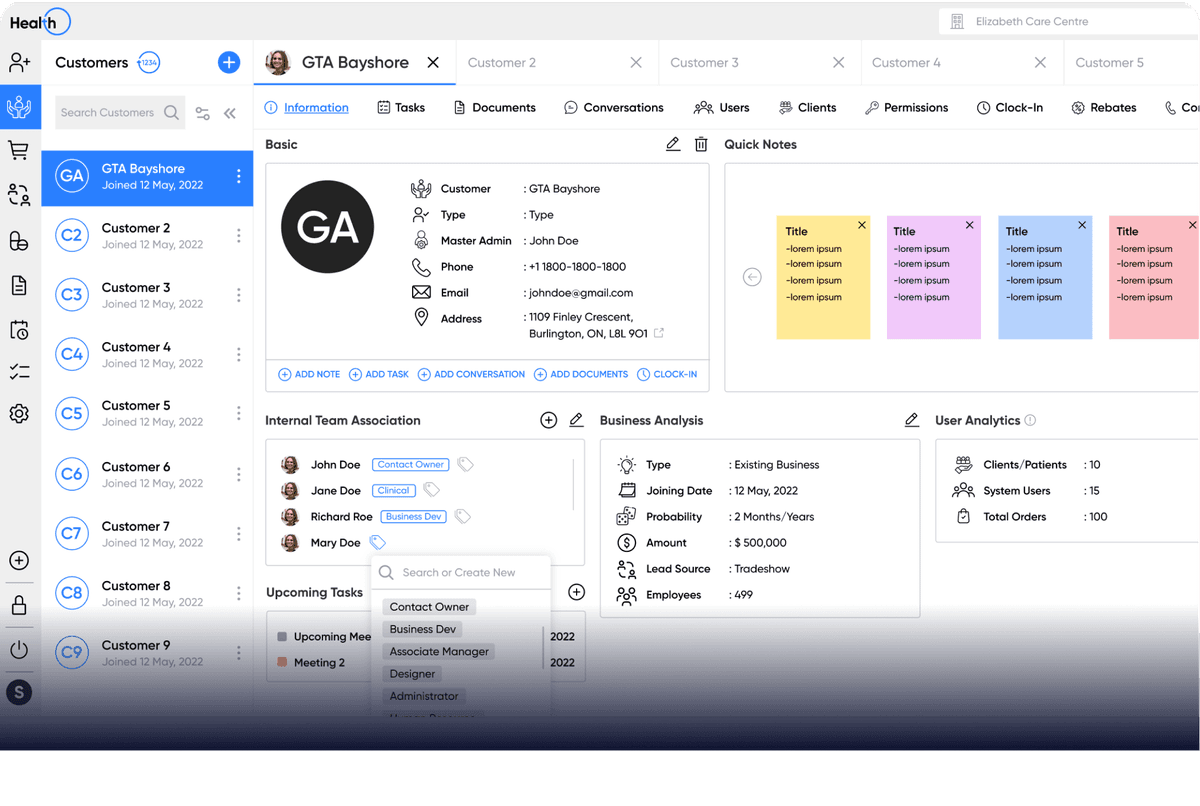Edit Basic section with pencil icon
This screenshot has width=1200, height=806.
click(x=673, y=144)
